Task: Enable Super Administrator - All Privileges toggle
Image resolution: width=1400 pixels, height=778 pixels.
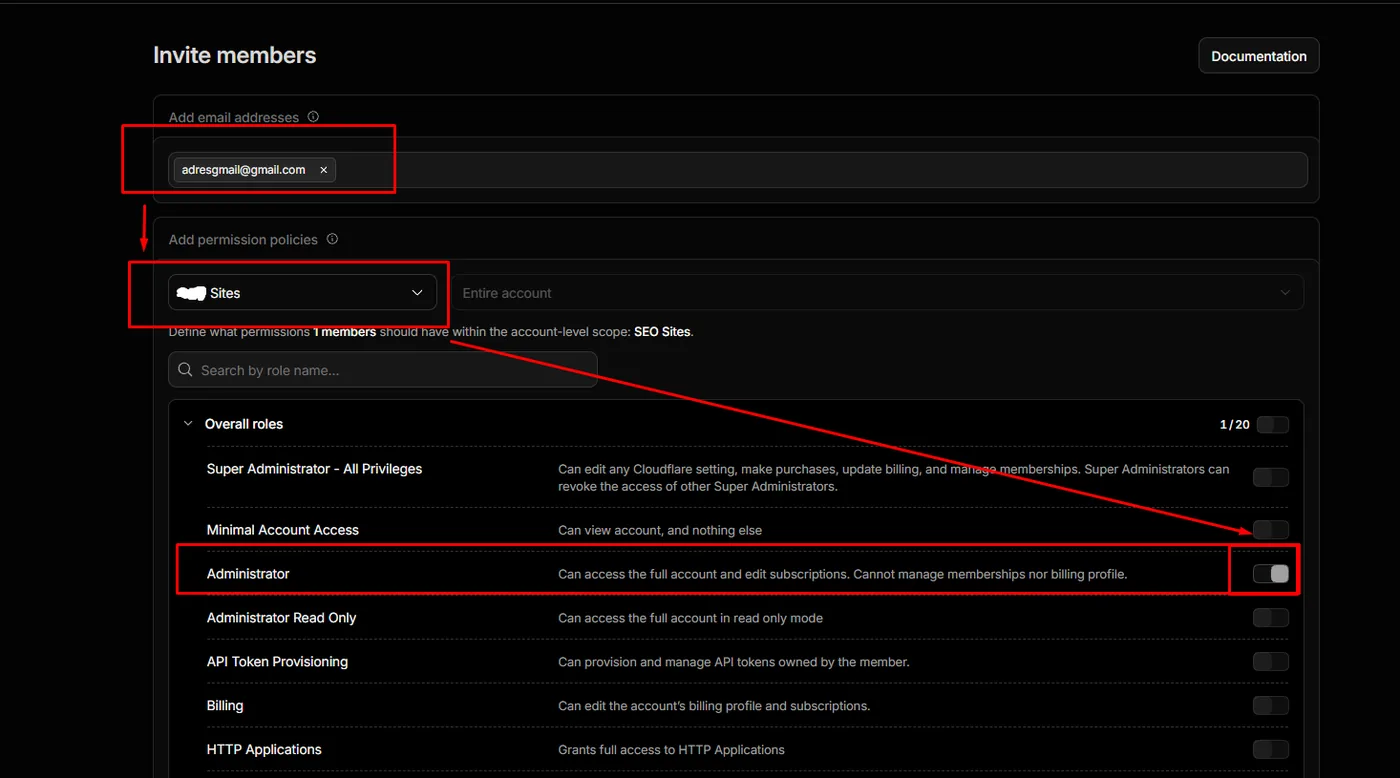Action: tap(1271, 478)
